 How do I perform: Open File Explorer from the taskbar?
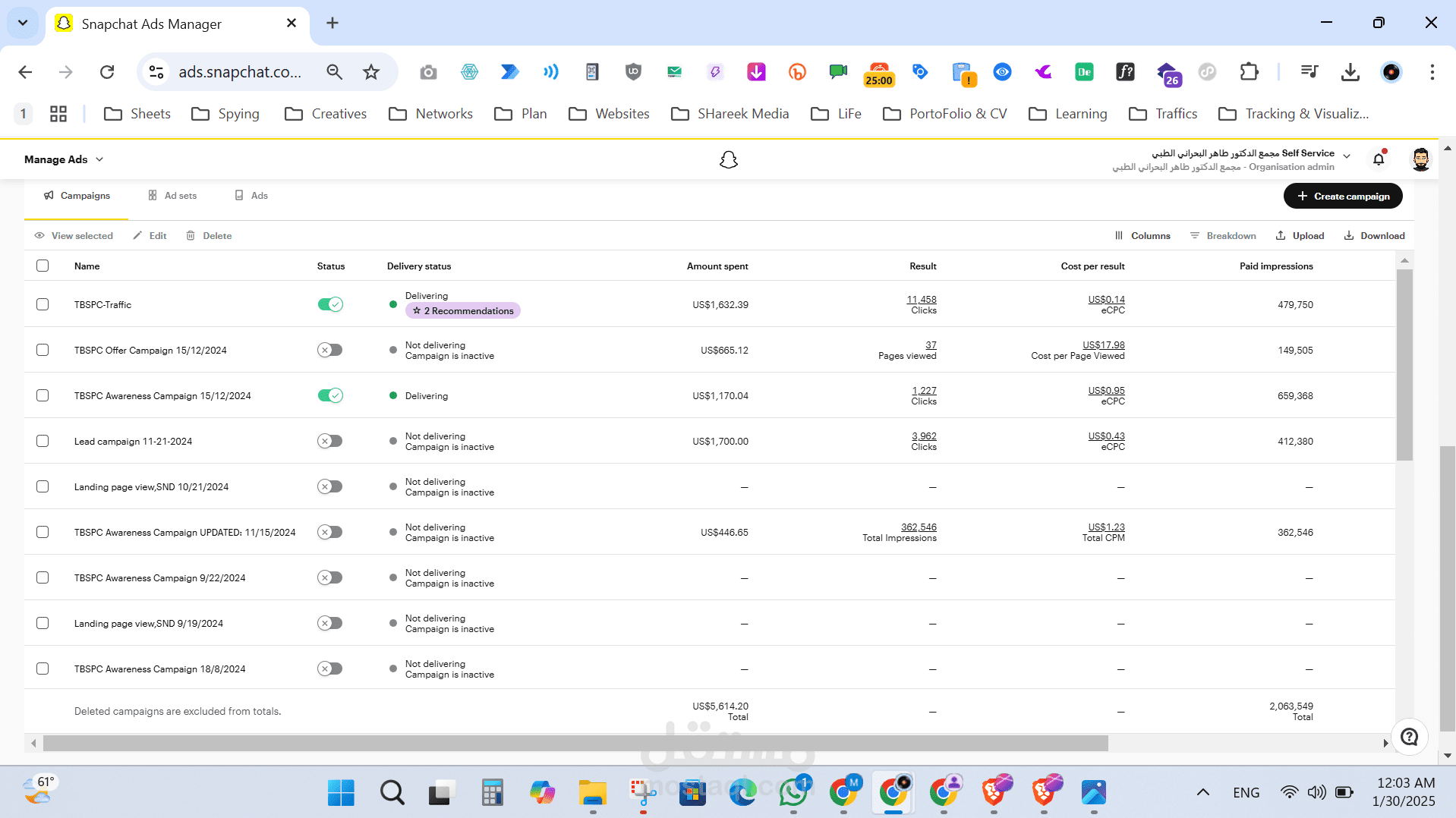[592, 793]
